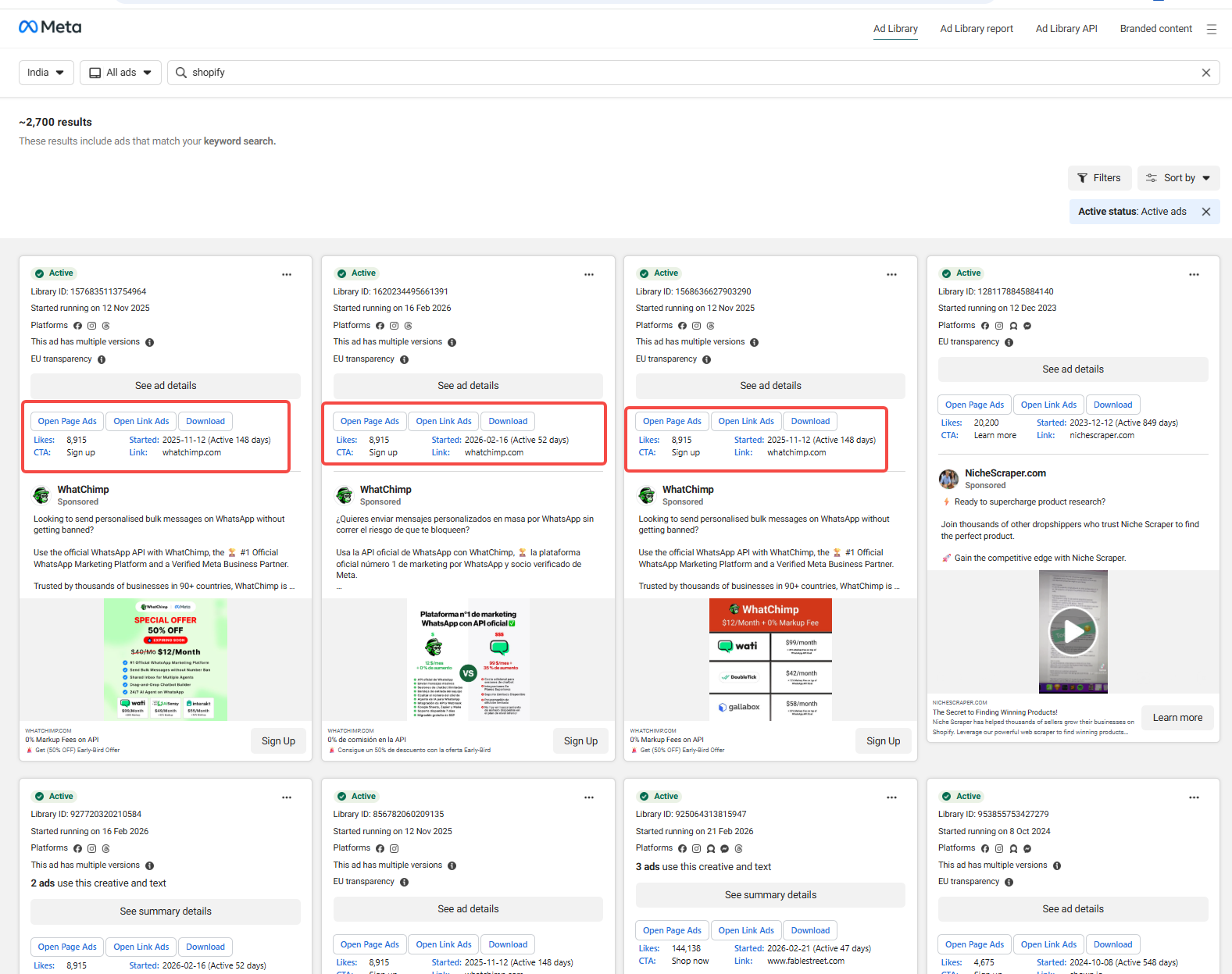
Task: Click the www.fablestreet.com link text
Action: coord(805,962)
